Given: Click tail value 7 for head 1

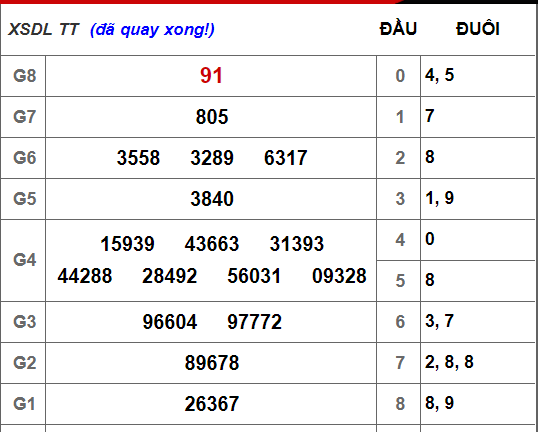Looking at the screenshot, I should tap(430, 116).
